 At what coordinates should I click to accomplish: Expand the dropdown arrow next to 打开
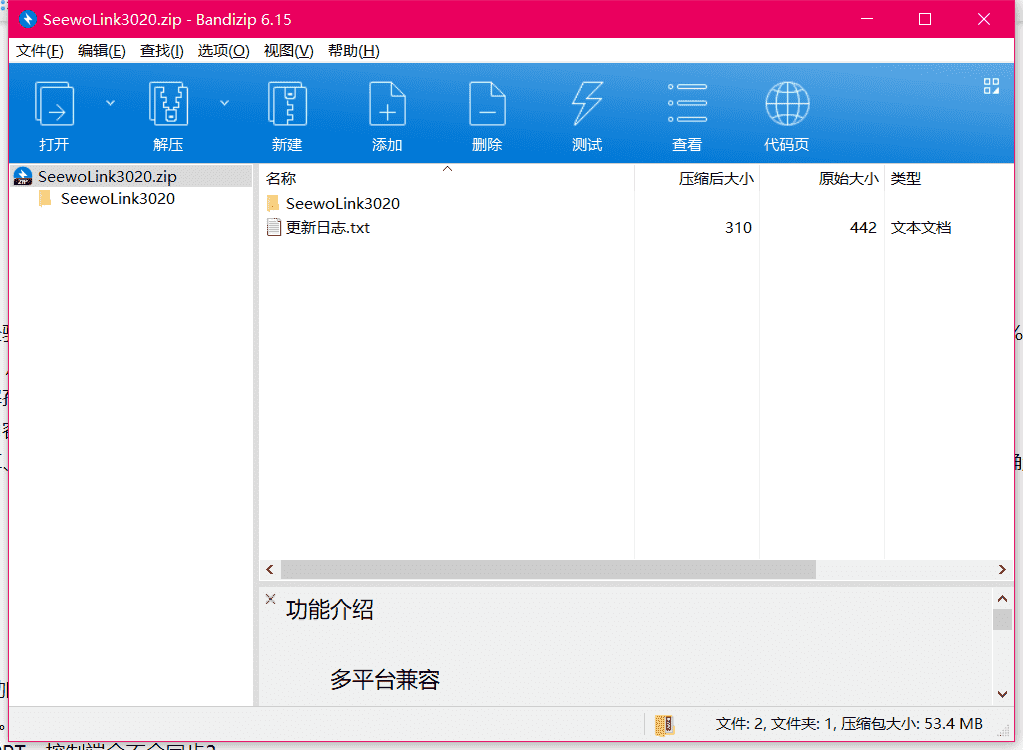tap(110, 103)
